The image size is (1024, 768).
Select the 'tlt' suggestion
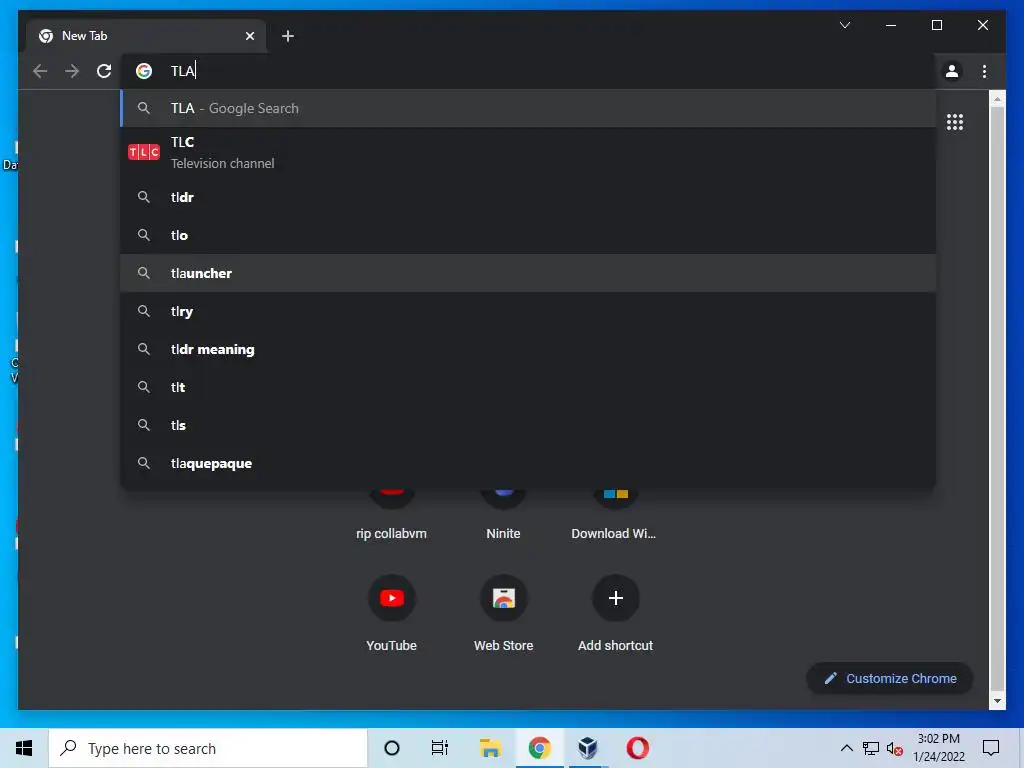[x=528, y=387]
